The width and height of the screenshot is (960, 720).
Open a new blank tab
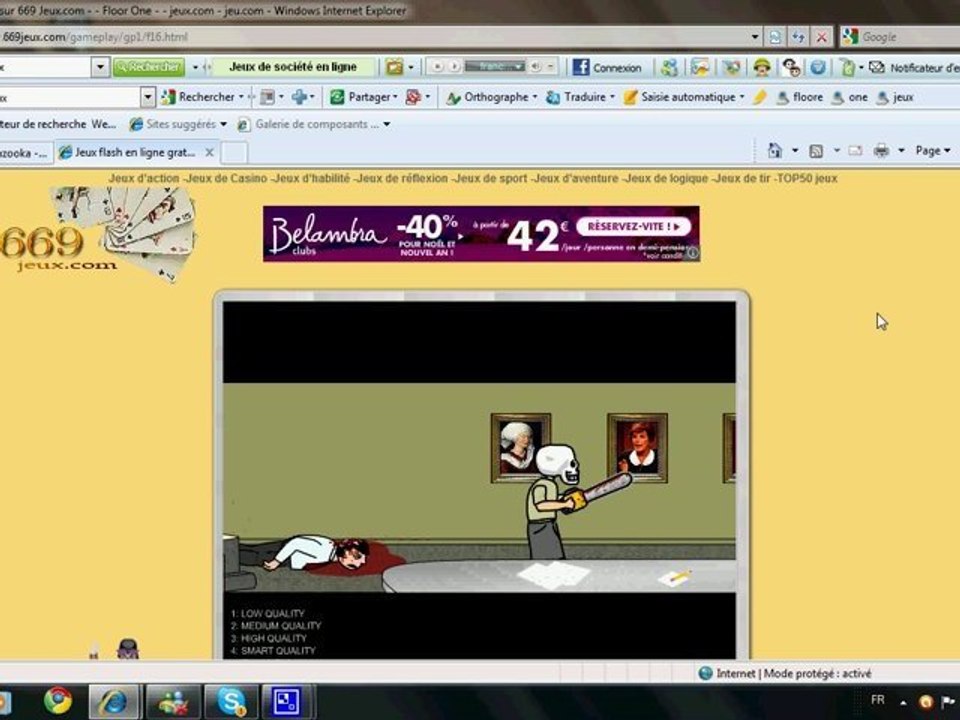point(234,152)
